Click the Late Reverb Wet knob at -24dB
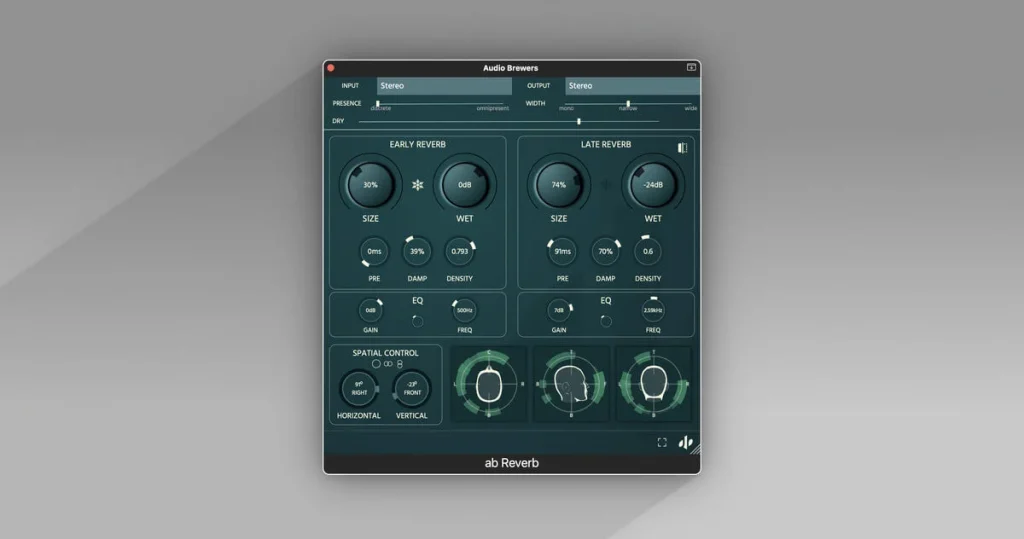 (652, 185)
